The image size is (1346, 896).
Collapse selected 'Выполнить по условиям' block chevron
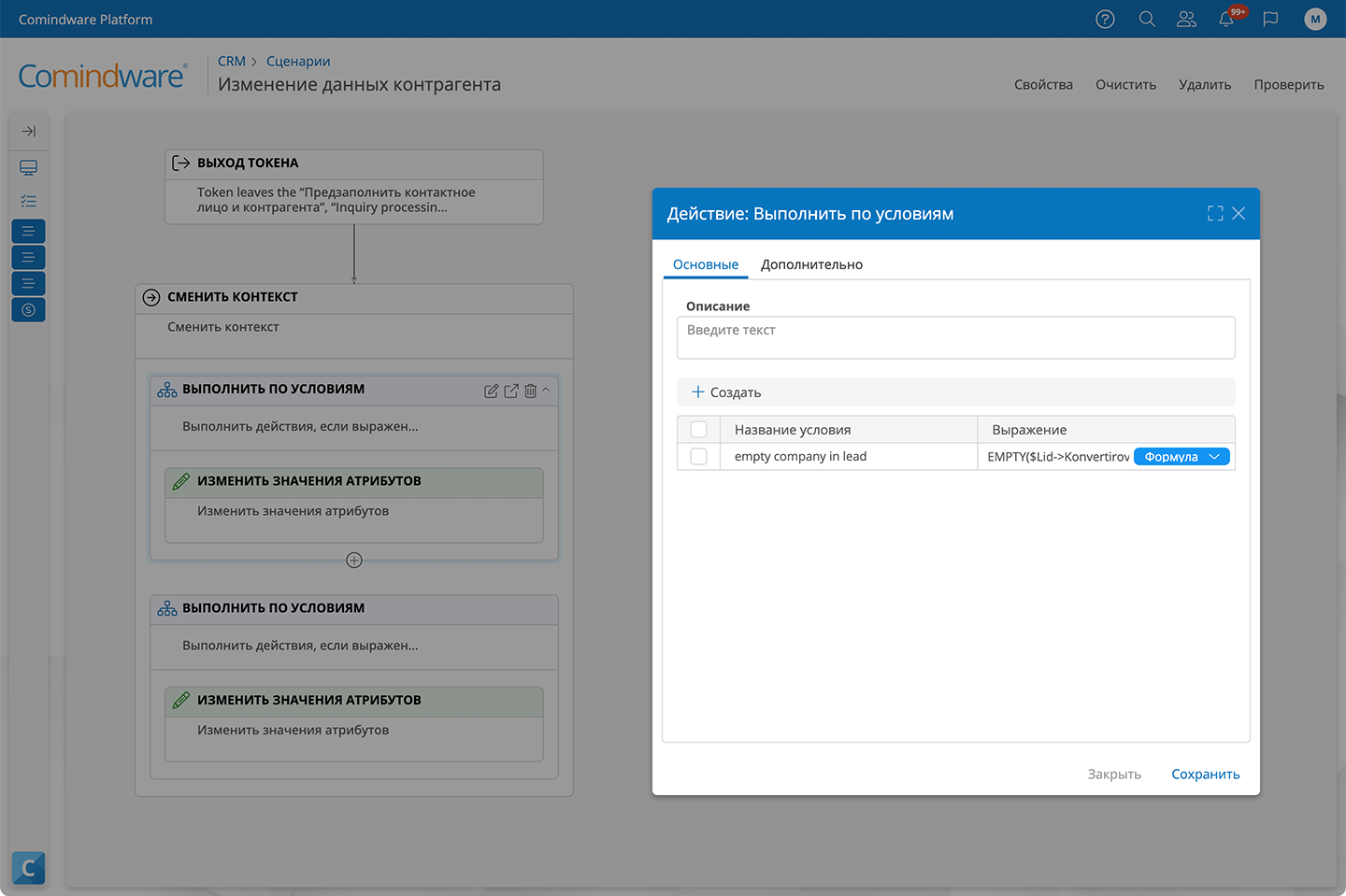coord(546,390)
